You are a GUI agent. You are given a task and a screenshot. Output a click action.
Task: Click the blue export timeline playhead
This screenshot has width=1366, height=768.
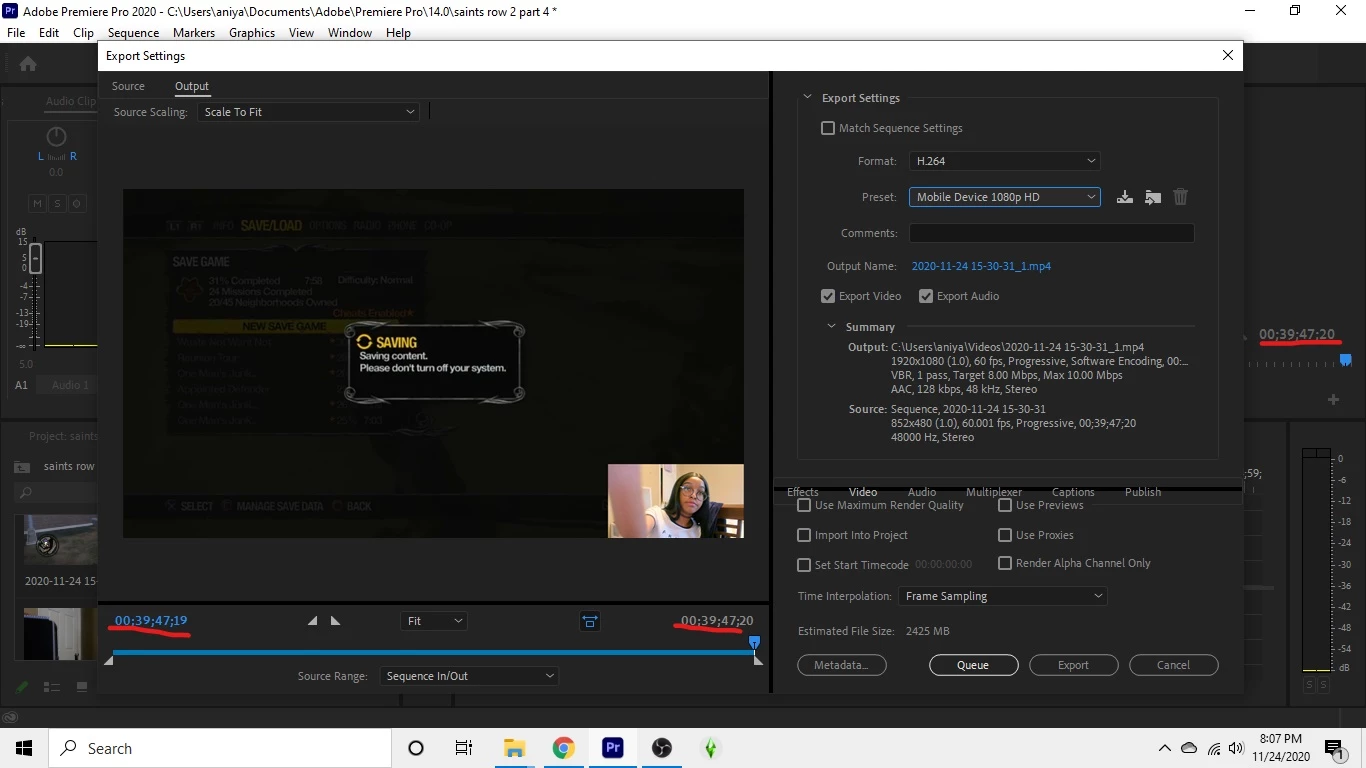[x=755, y=643]
